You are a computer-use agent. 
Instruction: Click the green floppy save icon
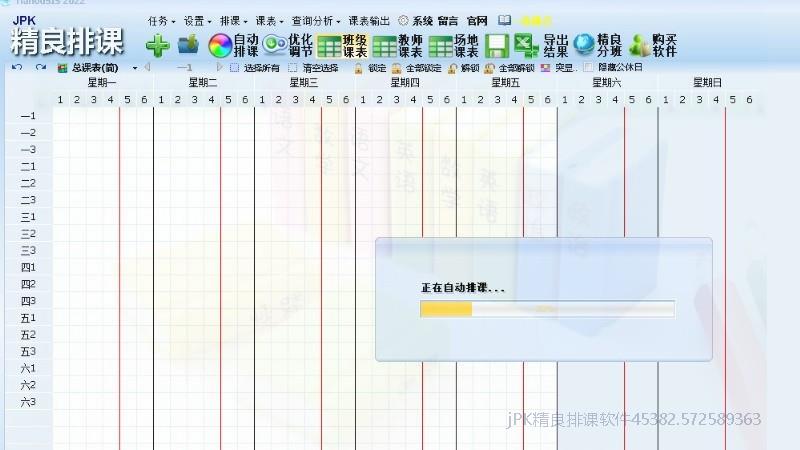(496, 46)
